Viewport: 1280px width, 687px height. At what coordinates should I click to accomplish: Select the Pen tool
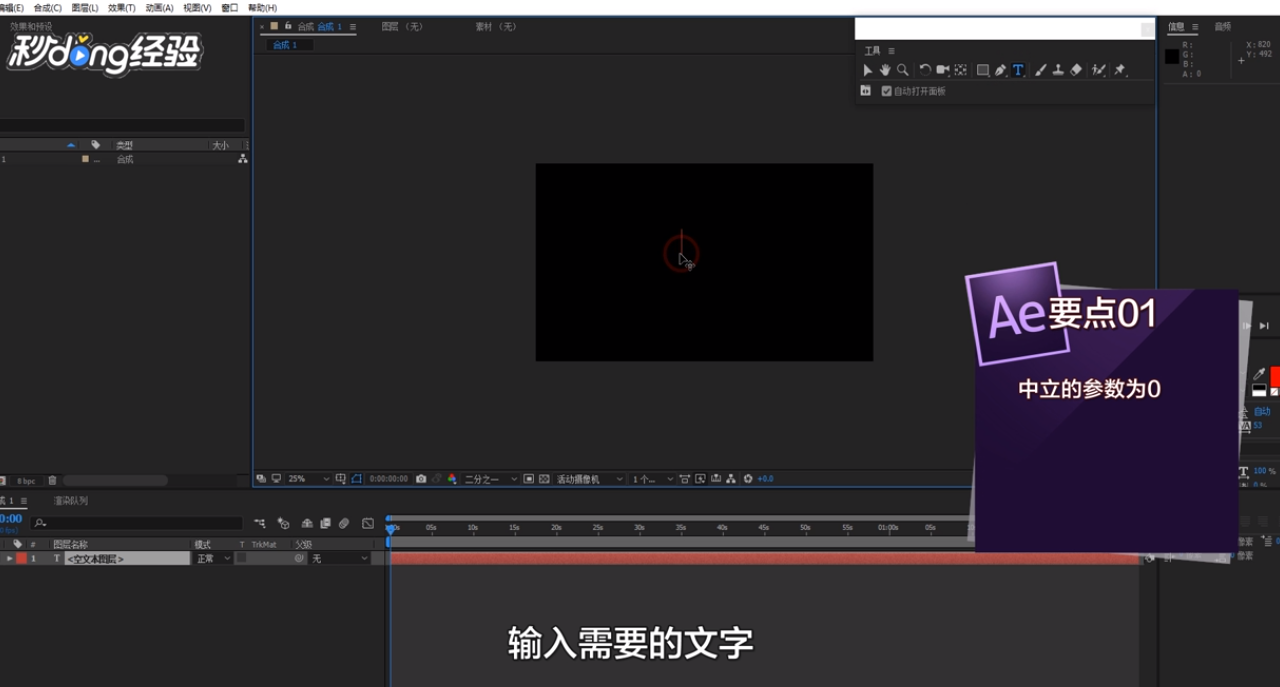tap(1000, 70)
